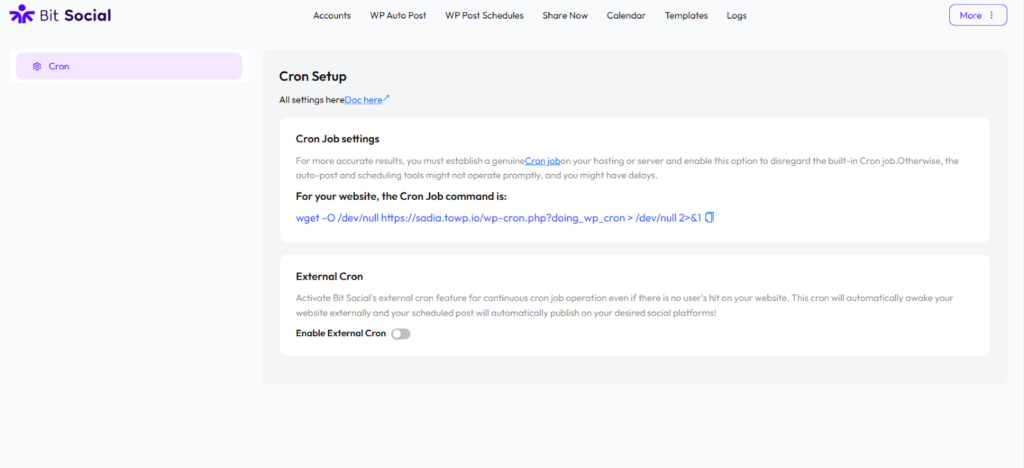The height and width of the screenshot is (468, 1024).
Task: Click the three-dot icon in the More button
Action: pos(991,15)
